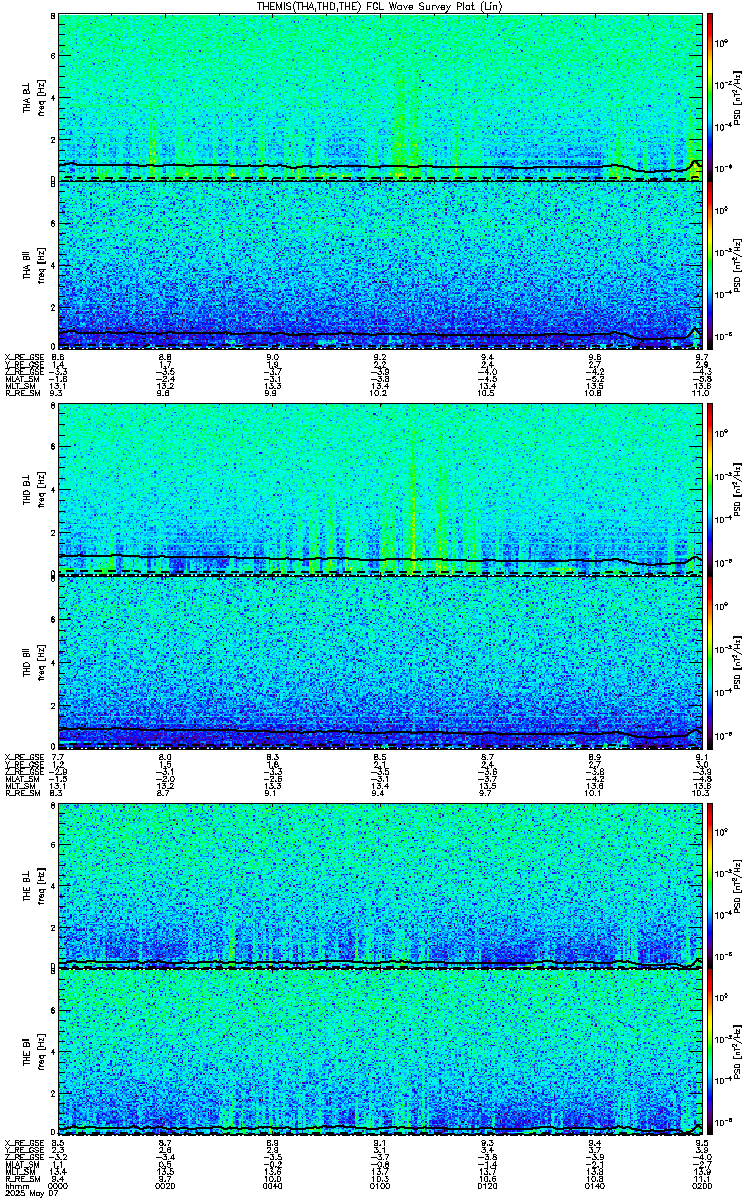Click the PSD label of THD B-perpendicular color bar
This screenshot has width=750, height=1200.
click(x=738, y=490)
